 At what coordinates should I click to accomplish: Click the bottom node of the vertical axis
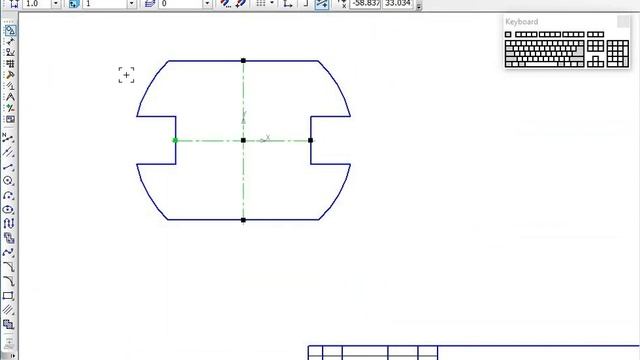[x=243, y=220]
